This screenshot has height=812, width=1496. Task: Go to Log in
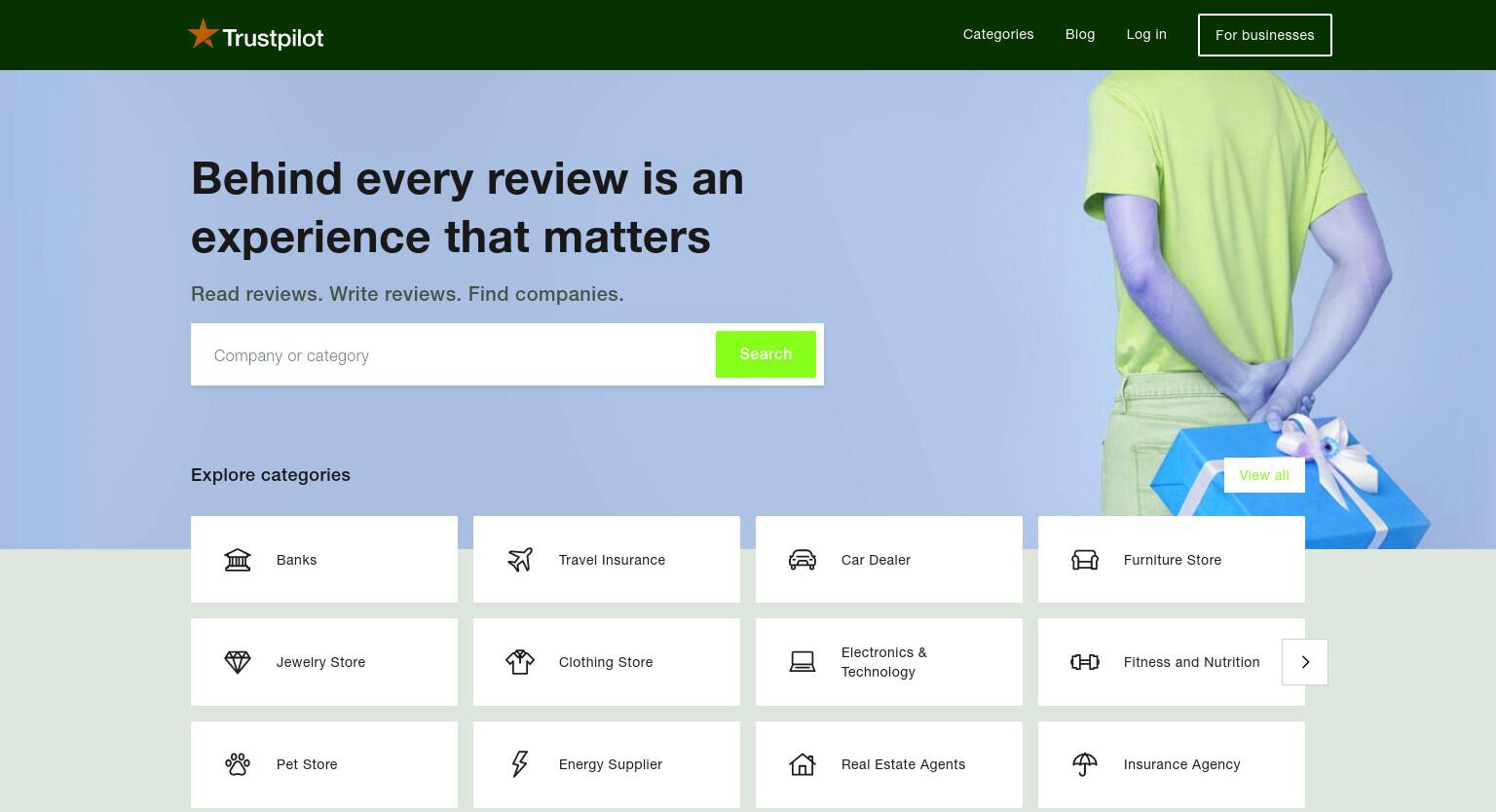tap(1146, 34)
